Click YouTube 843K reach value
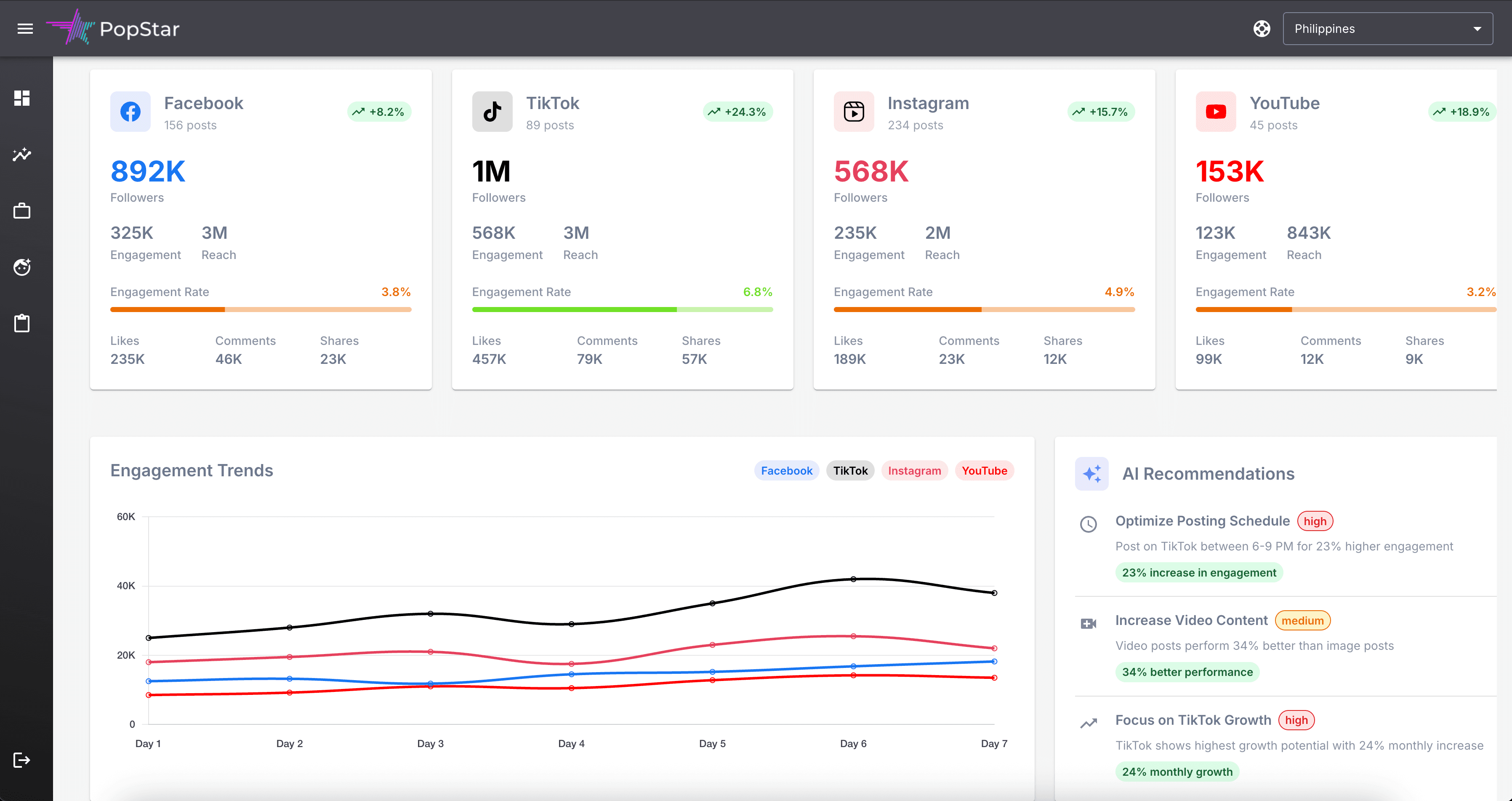The height and width of the screenshot is (801, 1512). click(x=1309, y=233)
